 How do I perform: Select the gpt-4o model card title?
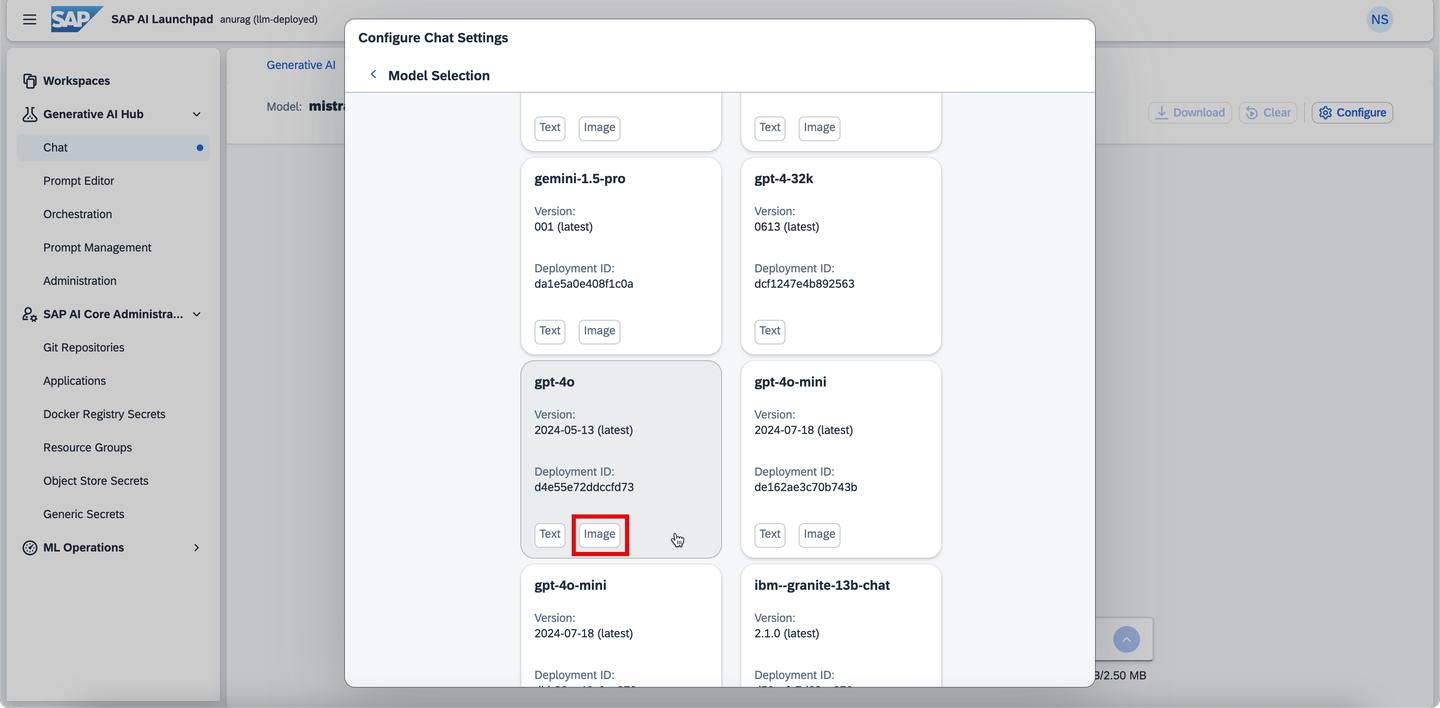point(554,382)
